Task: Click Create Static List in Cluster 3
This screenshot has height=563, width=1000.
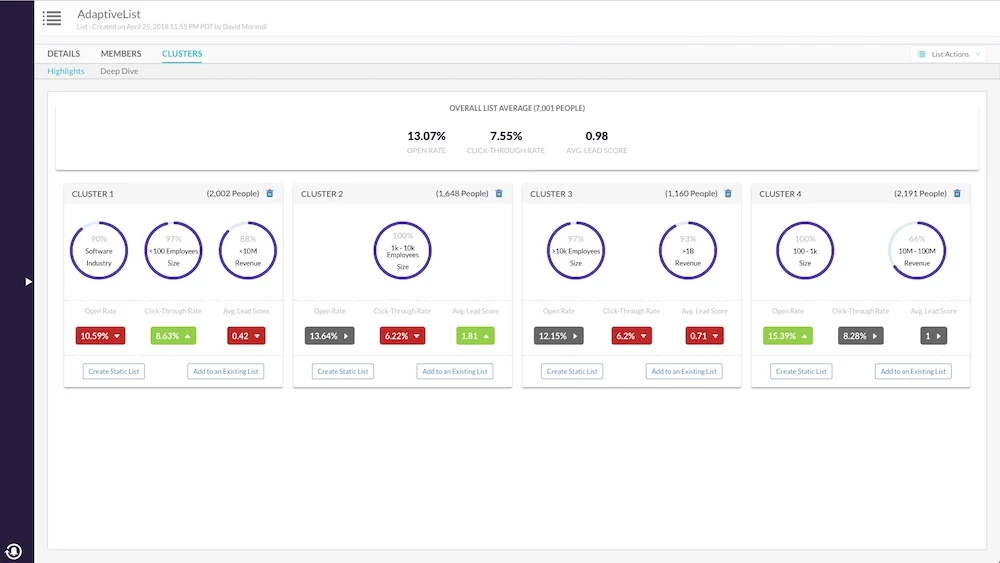Action: pyautogui.click(x=572, y=371)
